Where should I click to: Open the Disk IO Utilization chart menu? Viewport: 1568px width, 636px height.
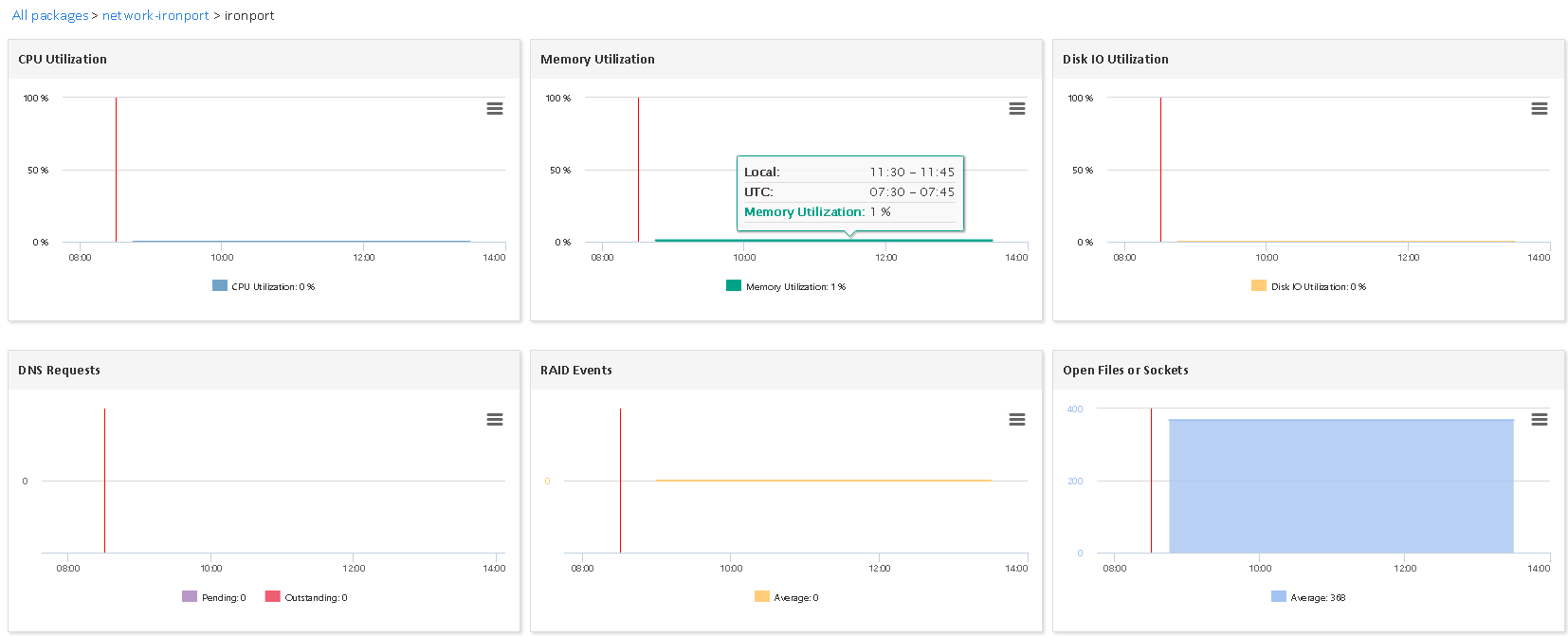point(1539,109)
